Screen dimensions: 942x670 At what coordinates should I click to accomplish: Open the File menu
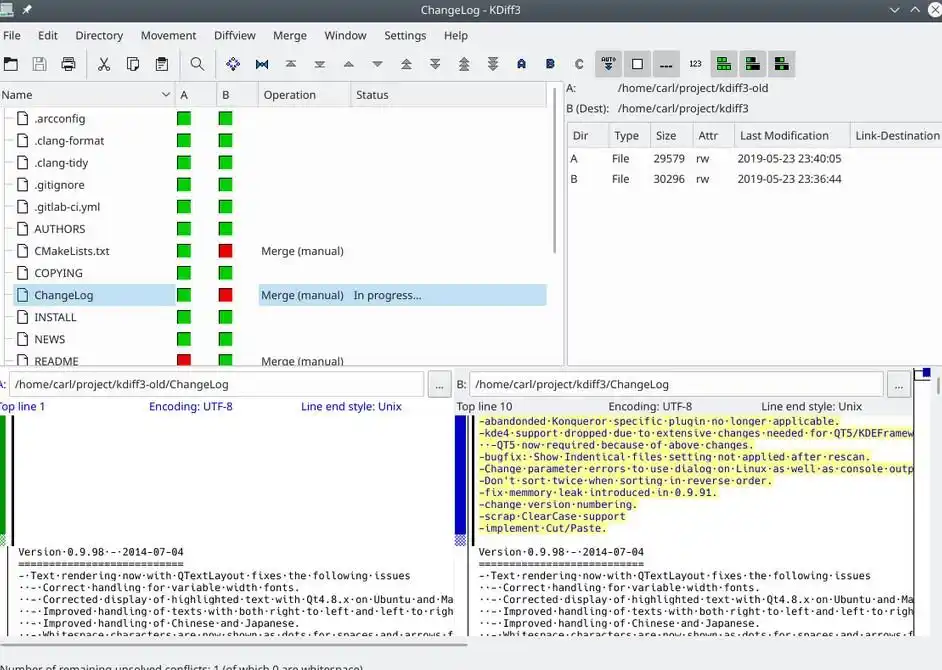point(11,35)
